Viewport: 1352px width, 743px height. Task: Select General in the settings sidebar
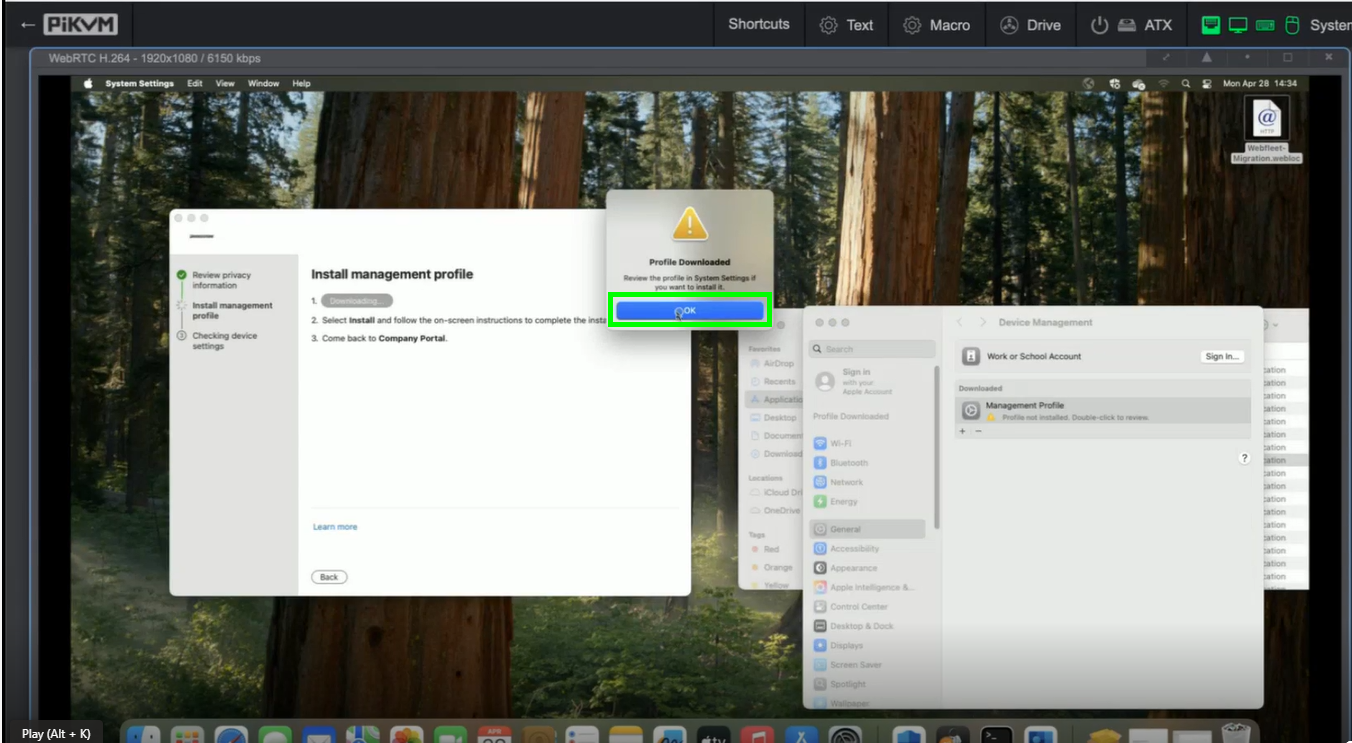tap(868, 529)
